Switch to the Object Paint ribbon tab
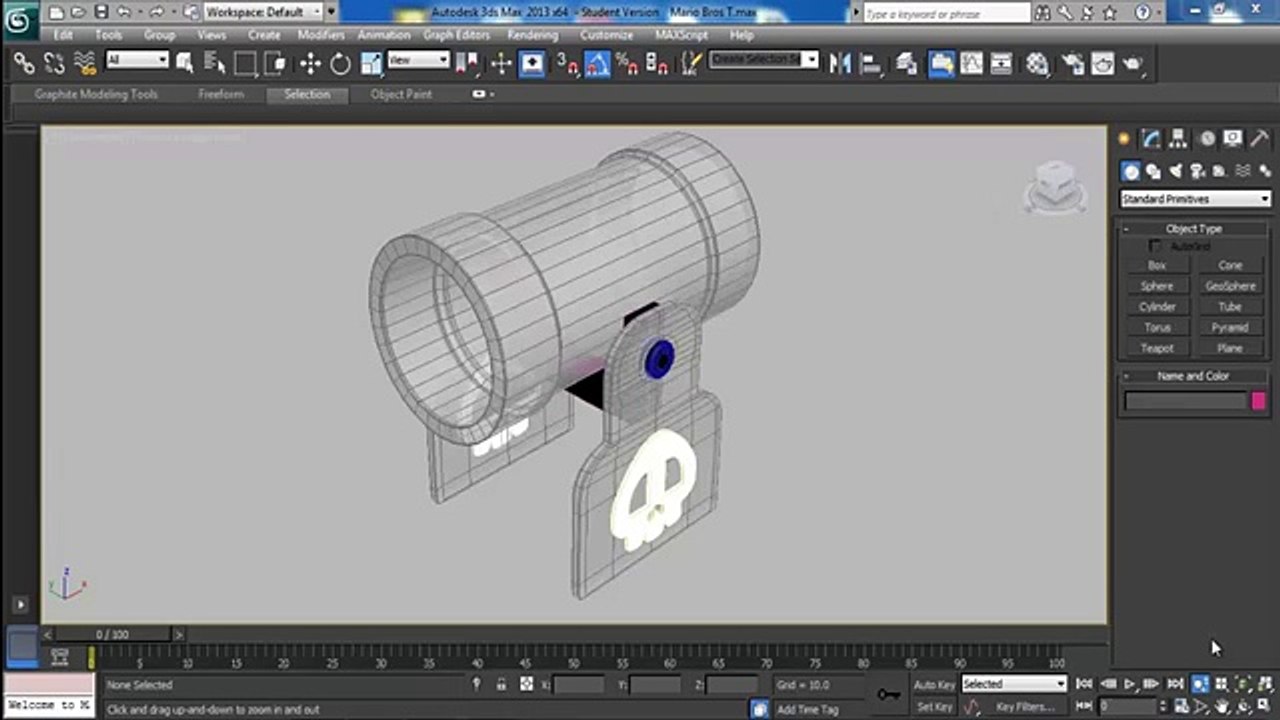The width and height of the screenshot is (1280, 720). [401, 94]
